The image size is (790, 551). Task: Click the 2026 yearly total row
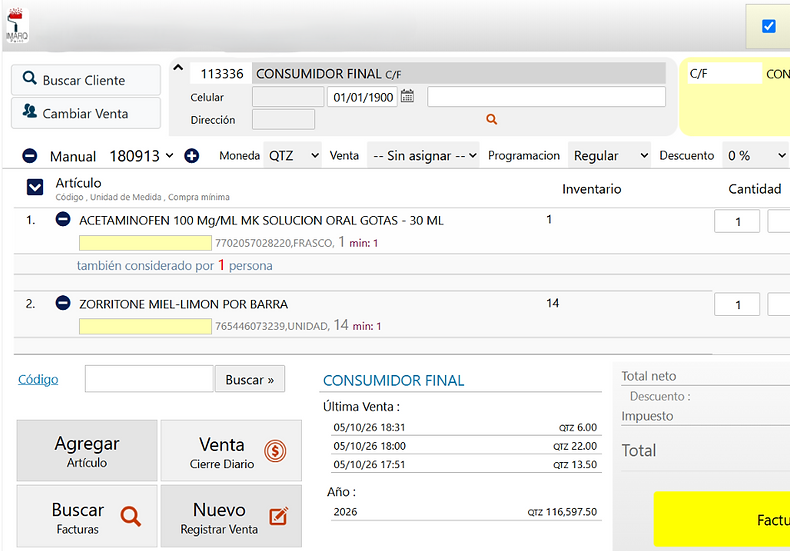pyautogui.click(x=465, y=512)
